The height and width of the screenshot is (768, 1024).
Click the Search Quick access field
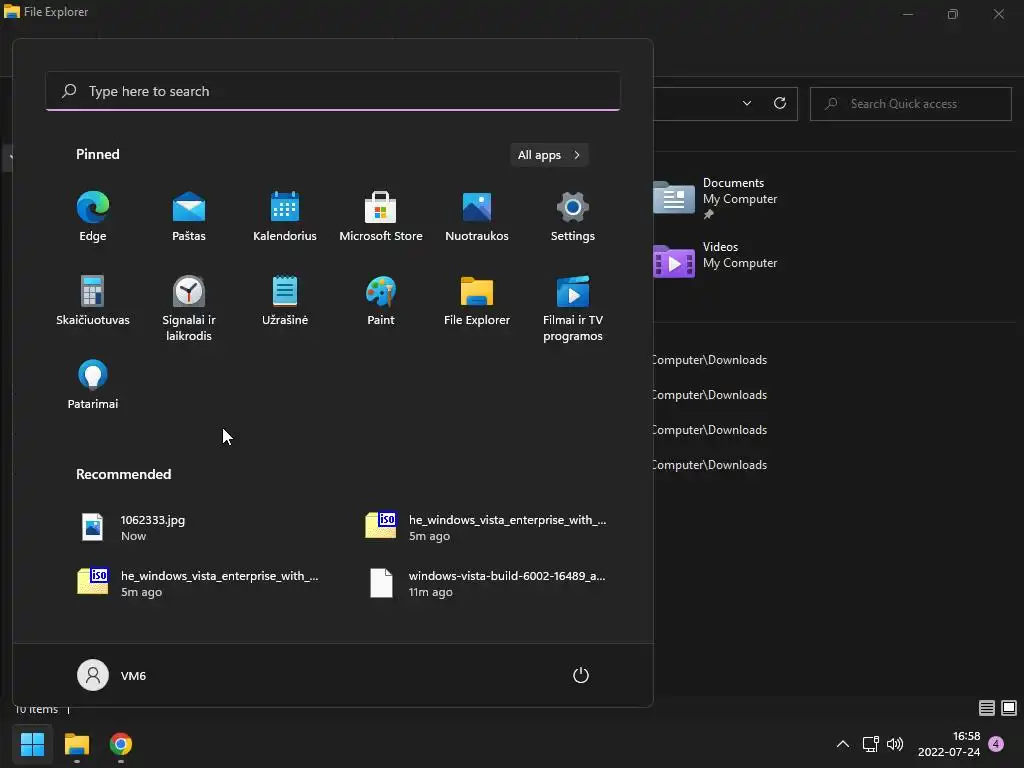(x=911, y=104)
